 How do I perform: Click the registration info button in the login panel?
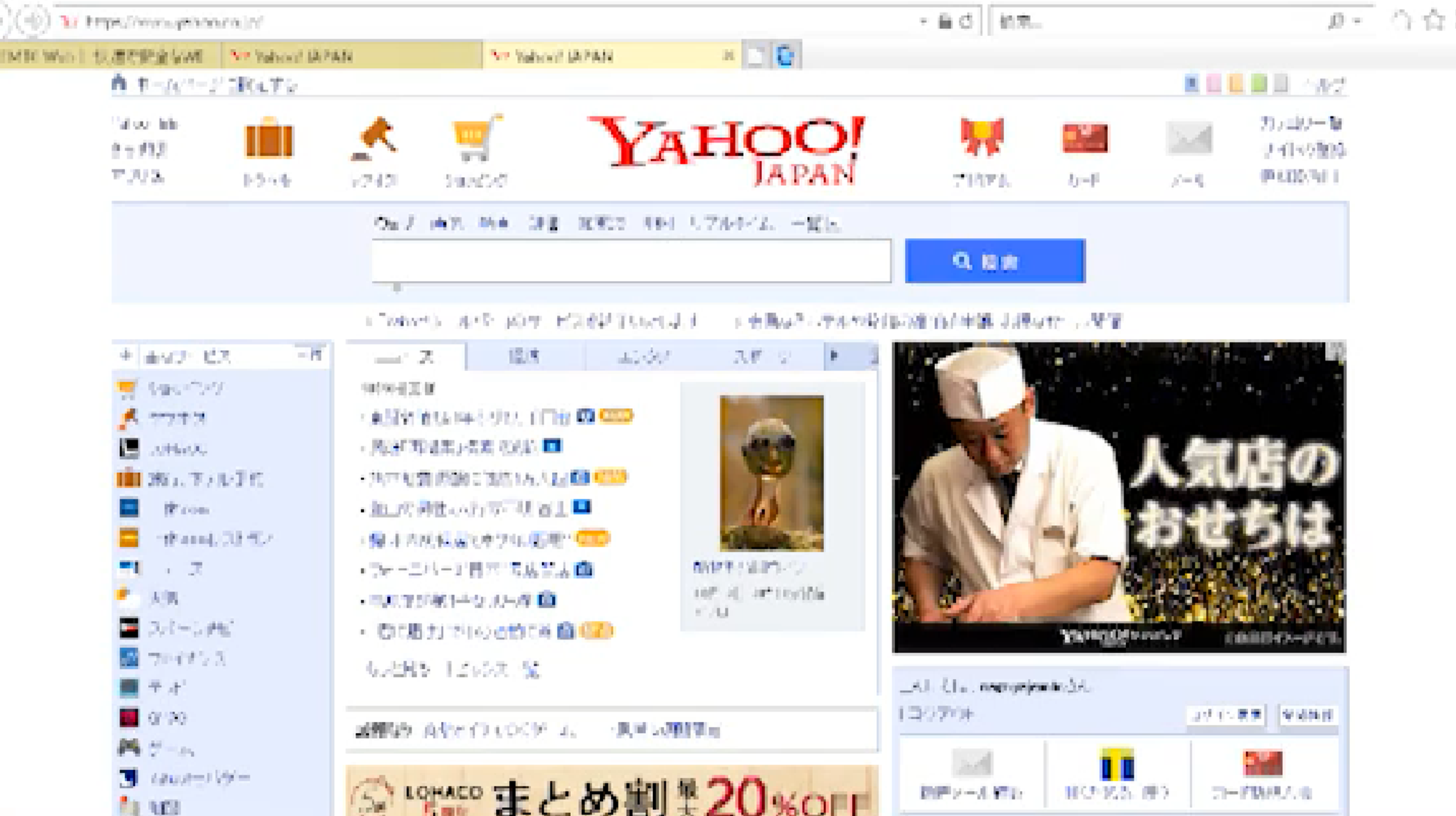click(1308, 715)
